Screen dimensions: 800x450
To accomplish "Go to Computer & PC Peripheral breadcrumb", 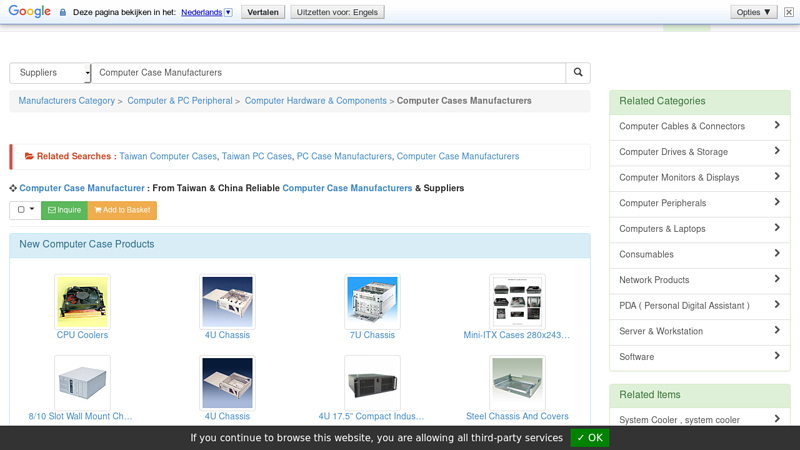I will pos(180,101).
